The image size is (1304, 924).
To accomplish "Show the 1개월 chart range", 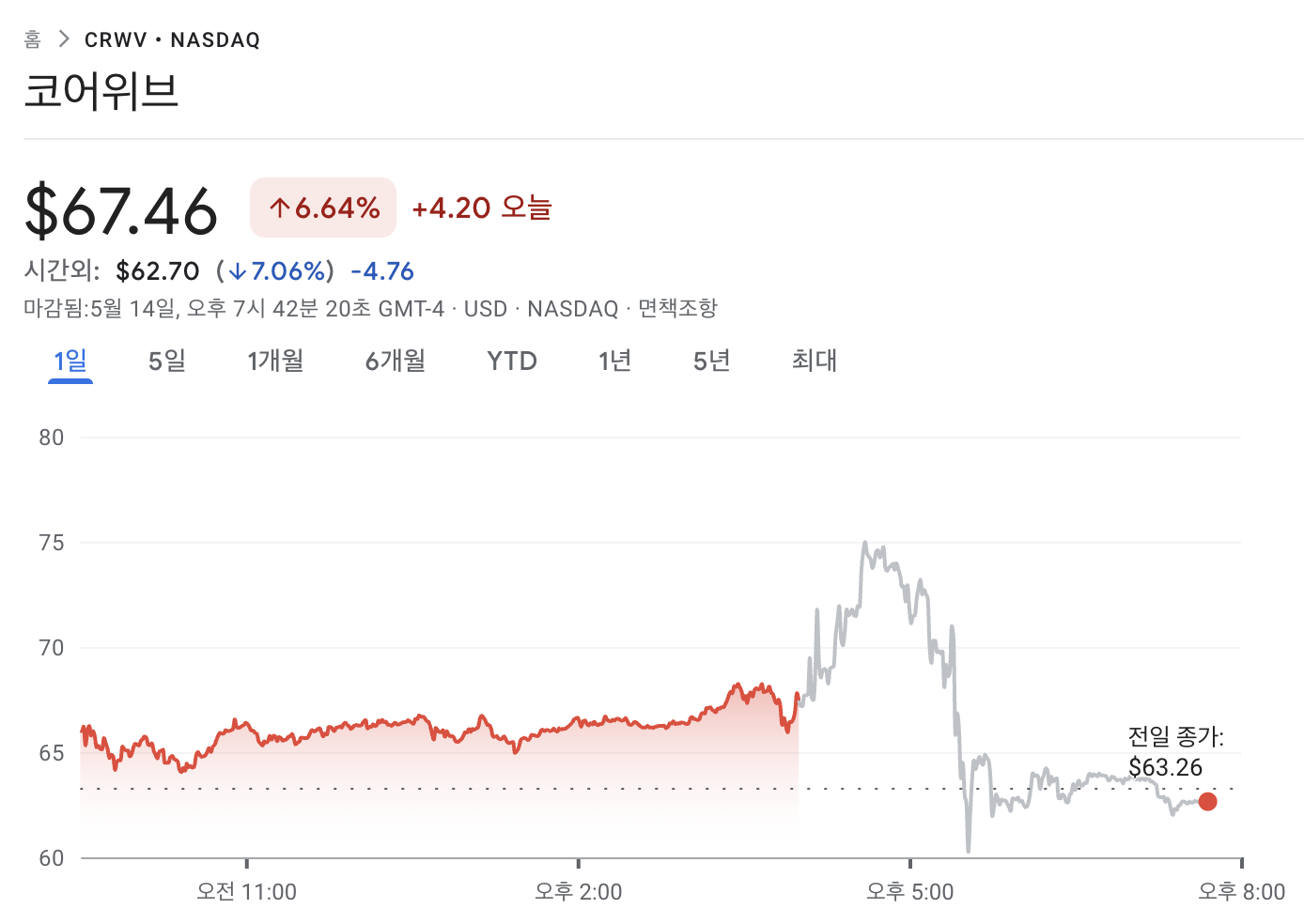I will (275, 361).
